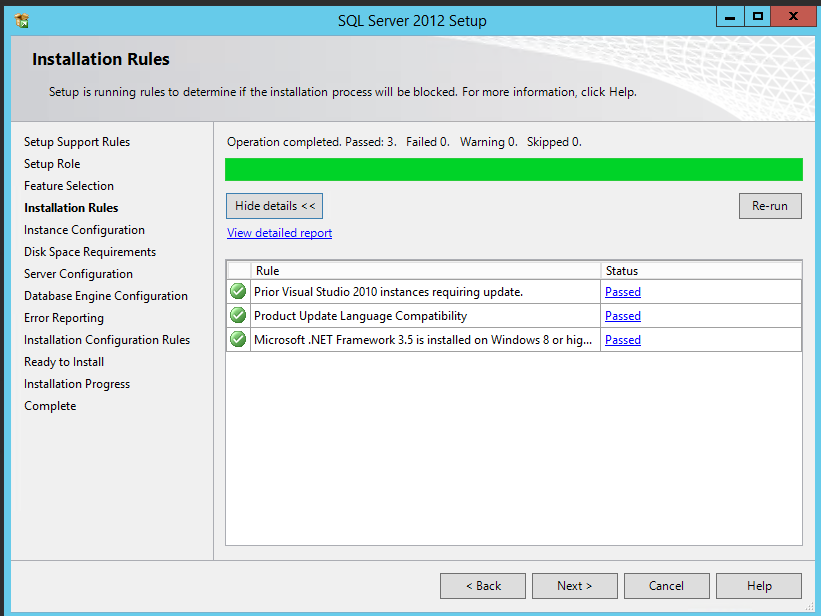
Task: Select Setup Role step in sidebar
Action: click(52, 164)
